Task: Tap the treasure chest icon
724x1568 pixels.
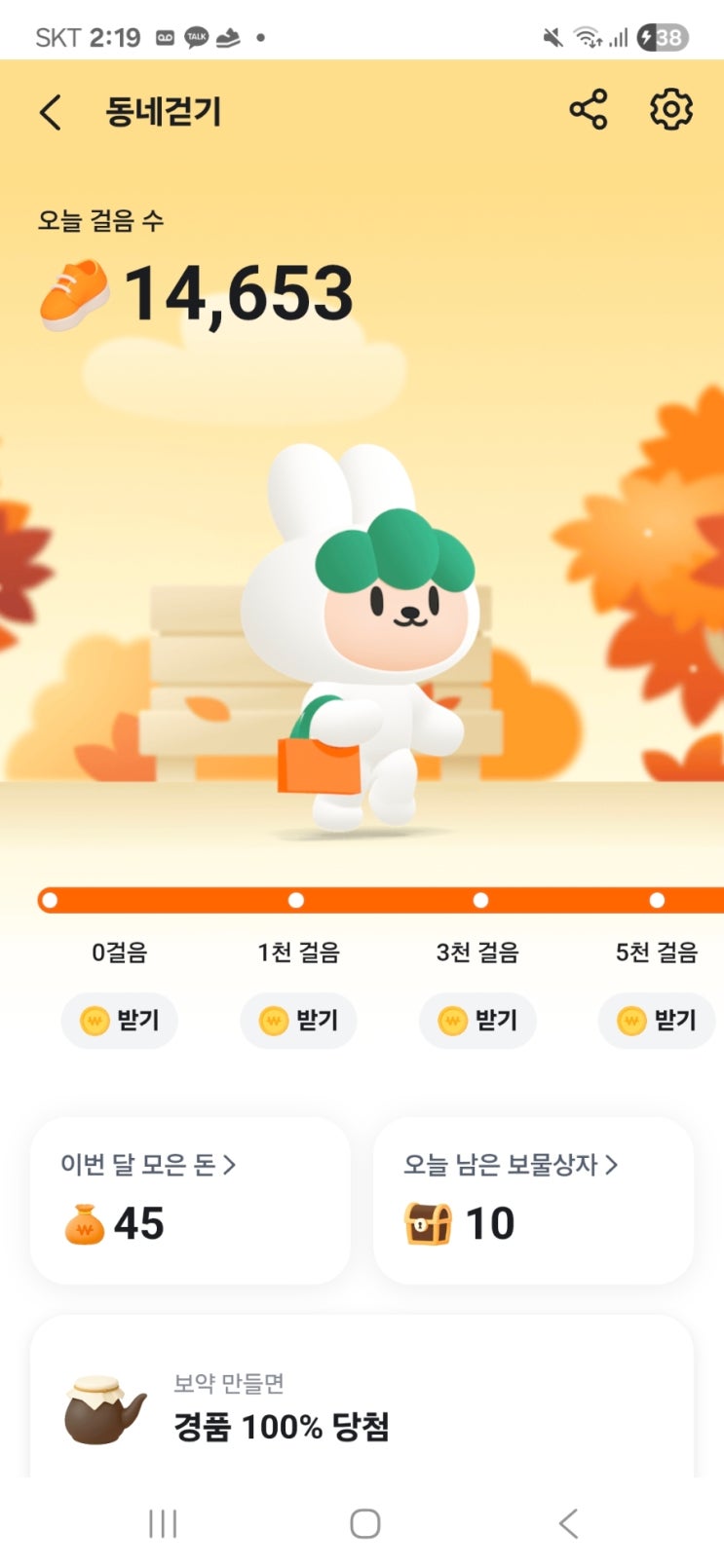Action: pos(428,1224)
